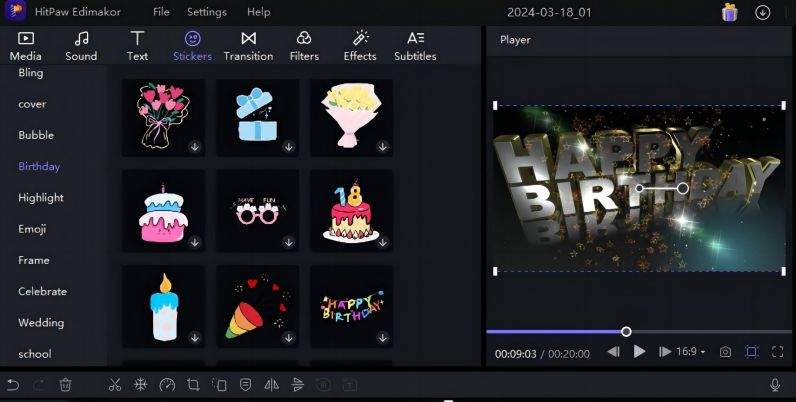
Task: Click the redo arrow icon
Action: tap(39, 385)
